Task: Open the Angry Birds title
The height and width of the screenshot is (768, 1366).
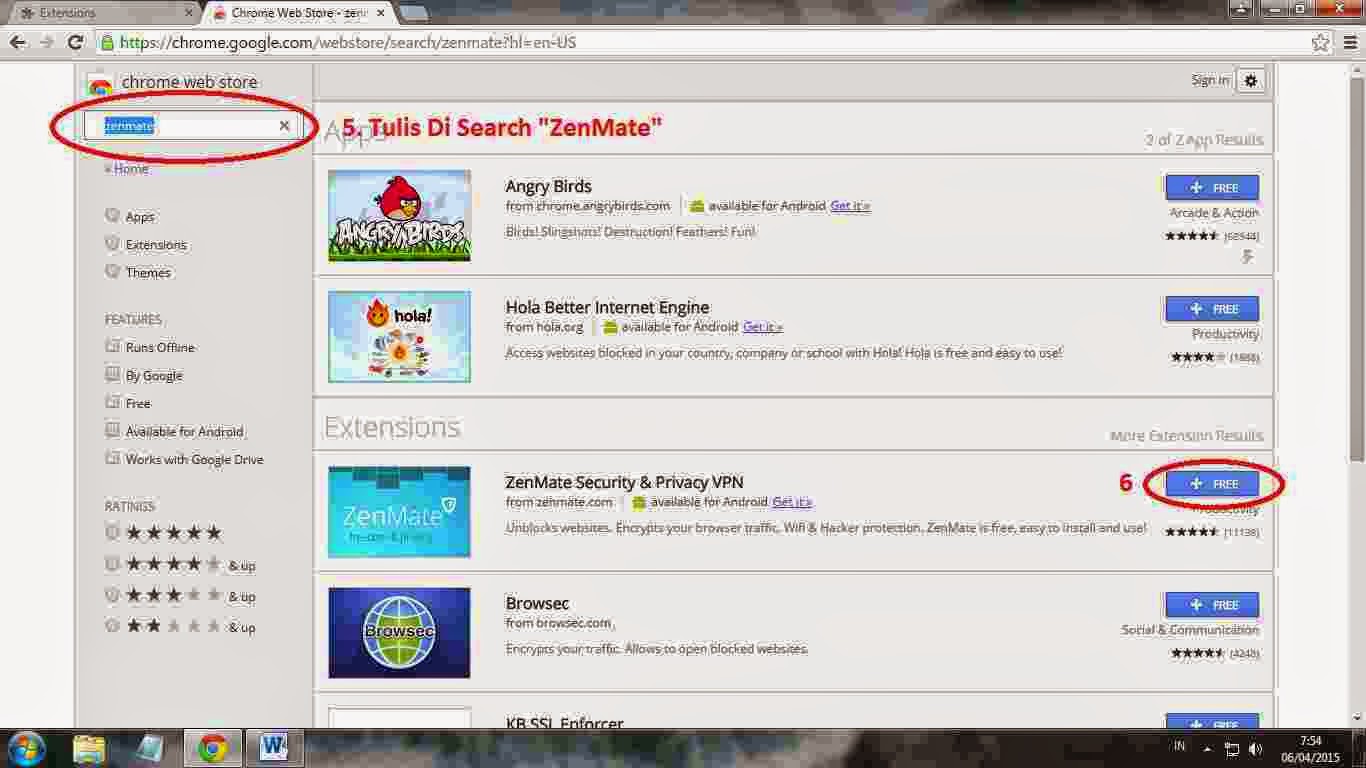Action: point(549,186)
